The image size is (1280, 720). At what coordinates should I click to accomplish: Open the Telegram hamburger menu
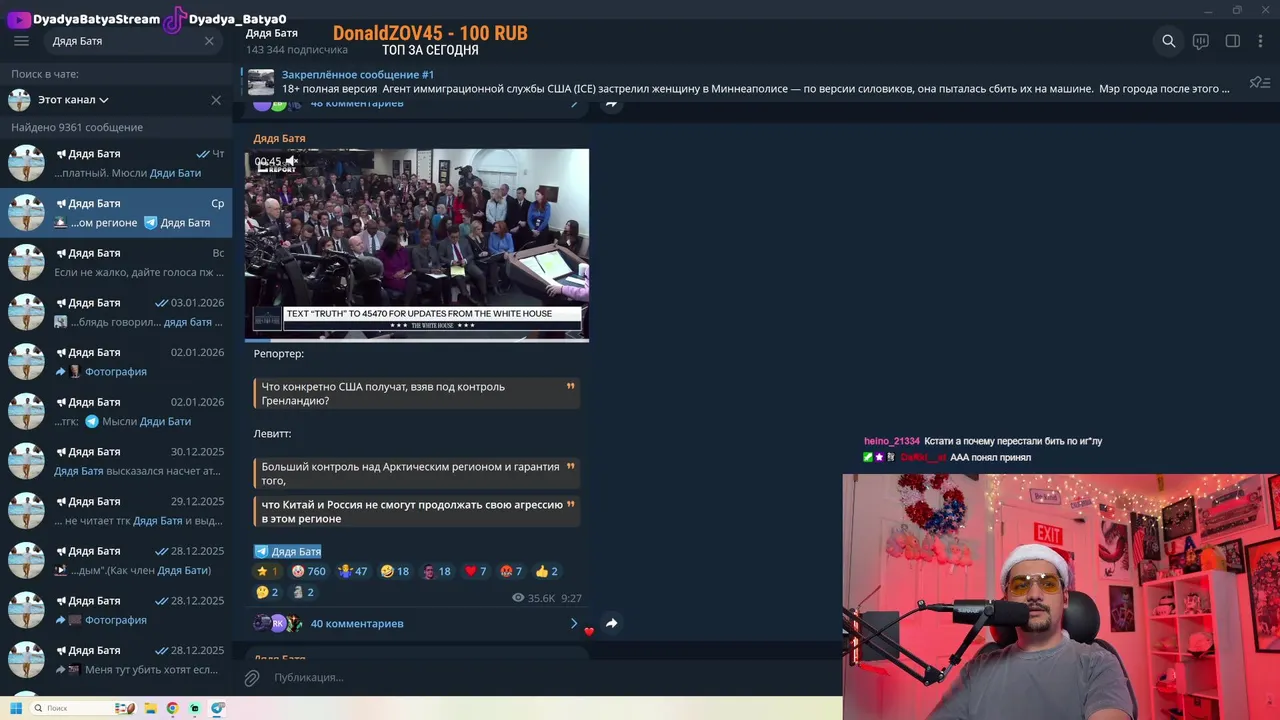[x=21, y=41]
